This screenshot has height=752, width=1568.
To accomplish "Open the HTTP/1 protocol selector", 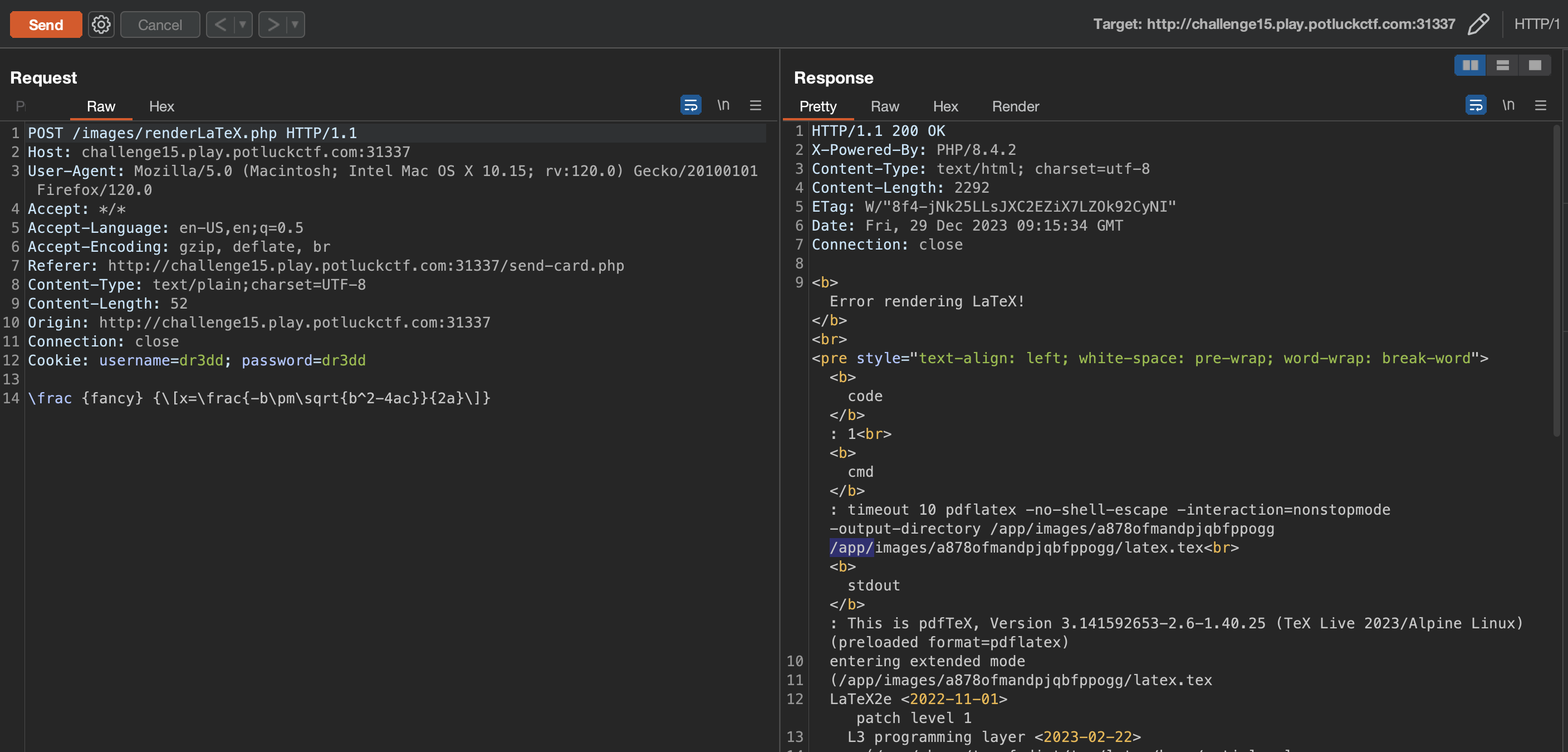I will [x=1536, y=25].
